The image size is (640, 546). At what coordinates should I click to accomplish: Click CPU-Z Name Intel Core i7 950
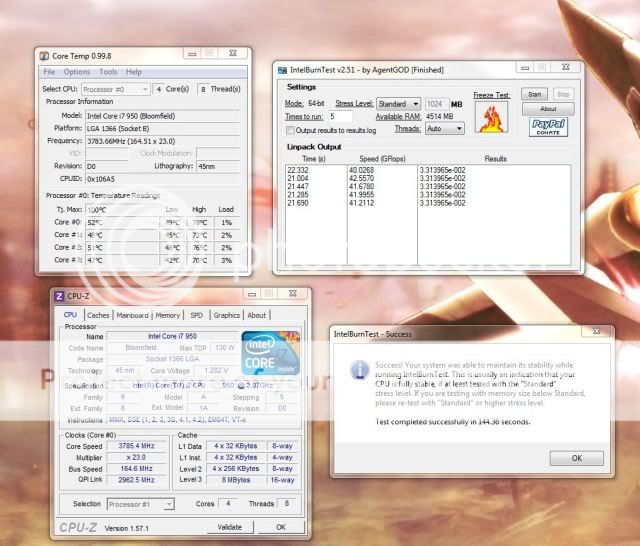tap(172, 336)
